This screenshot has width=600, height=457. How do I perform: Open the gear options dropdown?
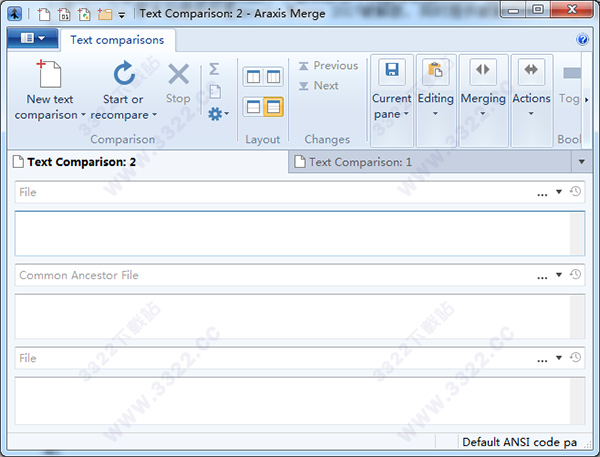point(218,114)
